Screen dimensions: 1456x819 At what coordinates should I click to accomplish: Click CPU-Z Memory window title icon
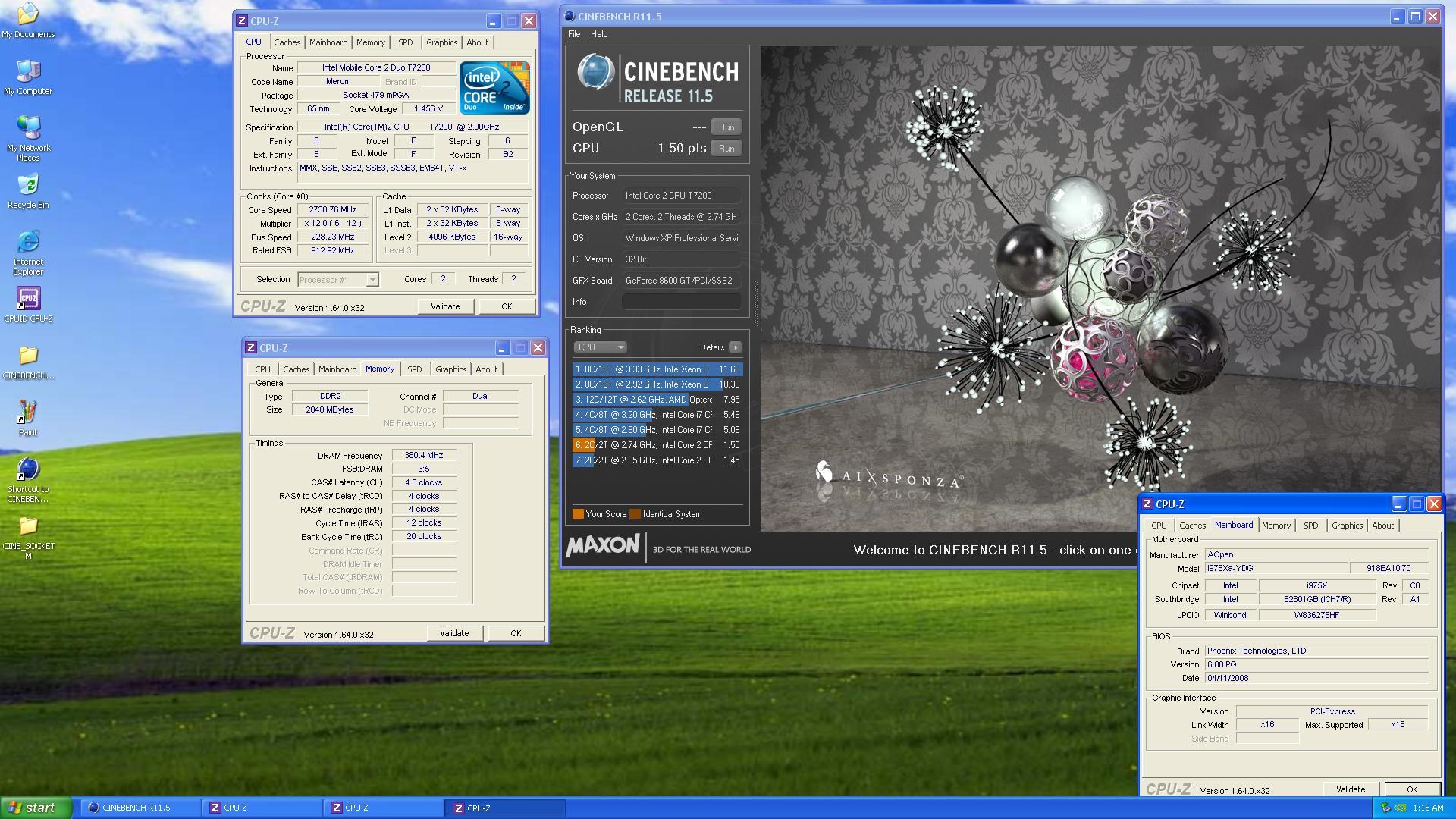point(251,347)
